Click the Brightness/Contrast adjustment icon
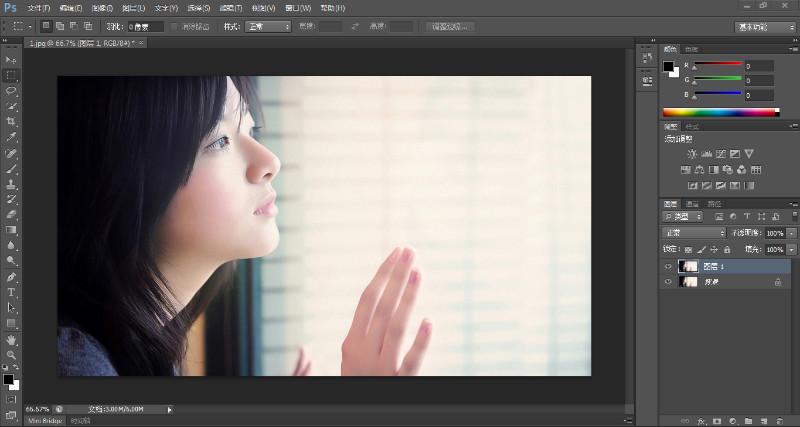800x427 pixels. point(690,154)
